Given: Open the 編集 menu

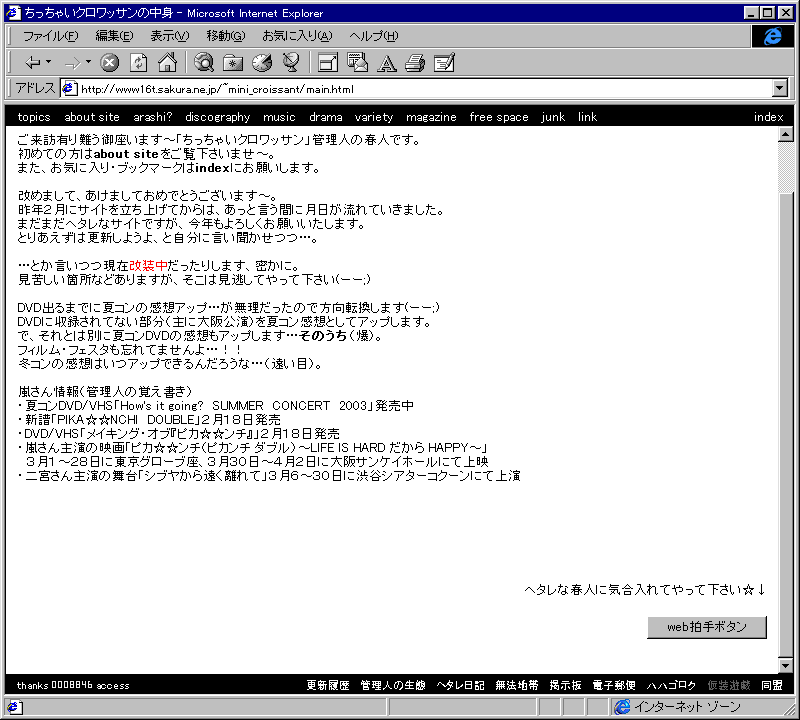Looking at the screenshot, I should [x=114, y=36].
